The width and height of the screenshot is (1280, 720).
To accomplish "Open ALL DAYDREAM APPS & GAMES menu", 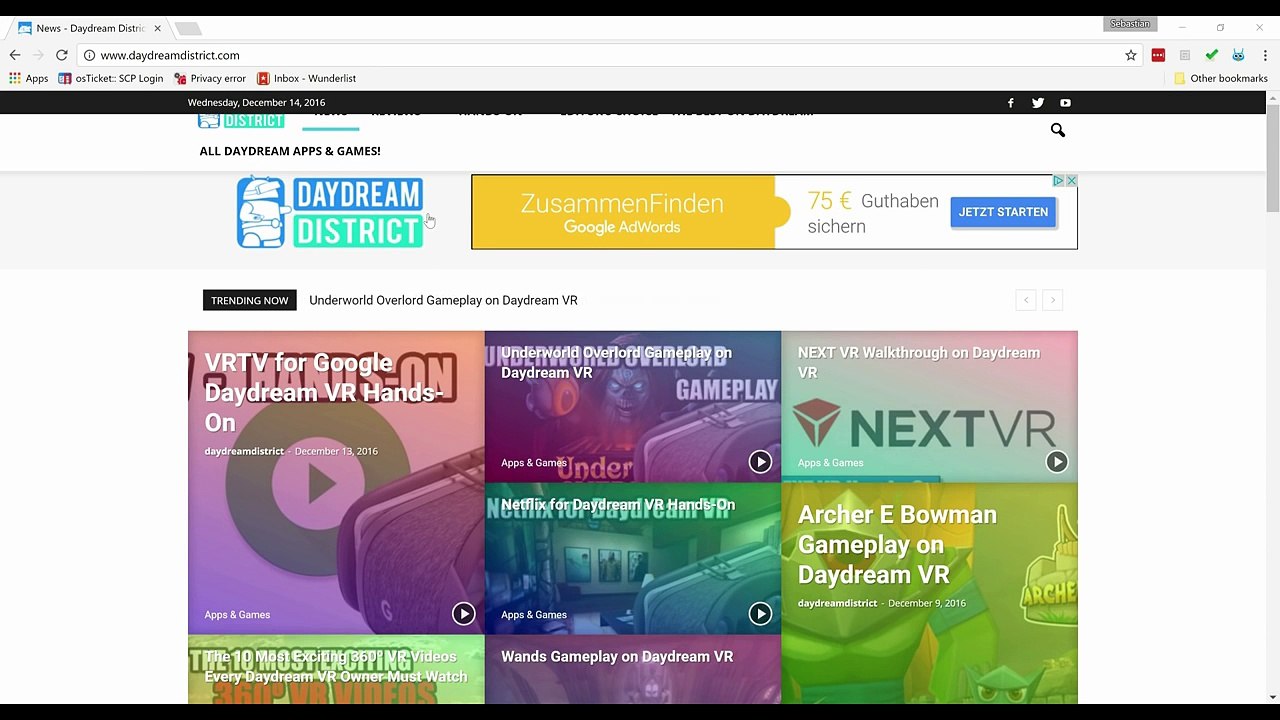I will coord(290,151).
